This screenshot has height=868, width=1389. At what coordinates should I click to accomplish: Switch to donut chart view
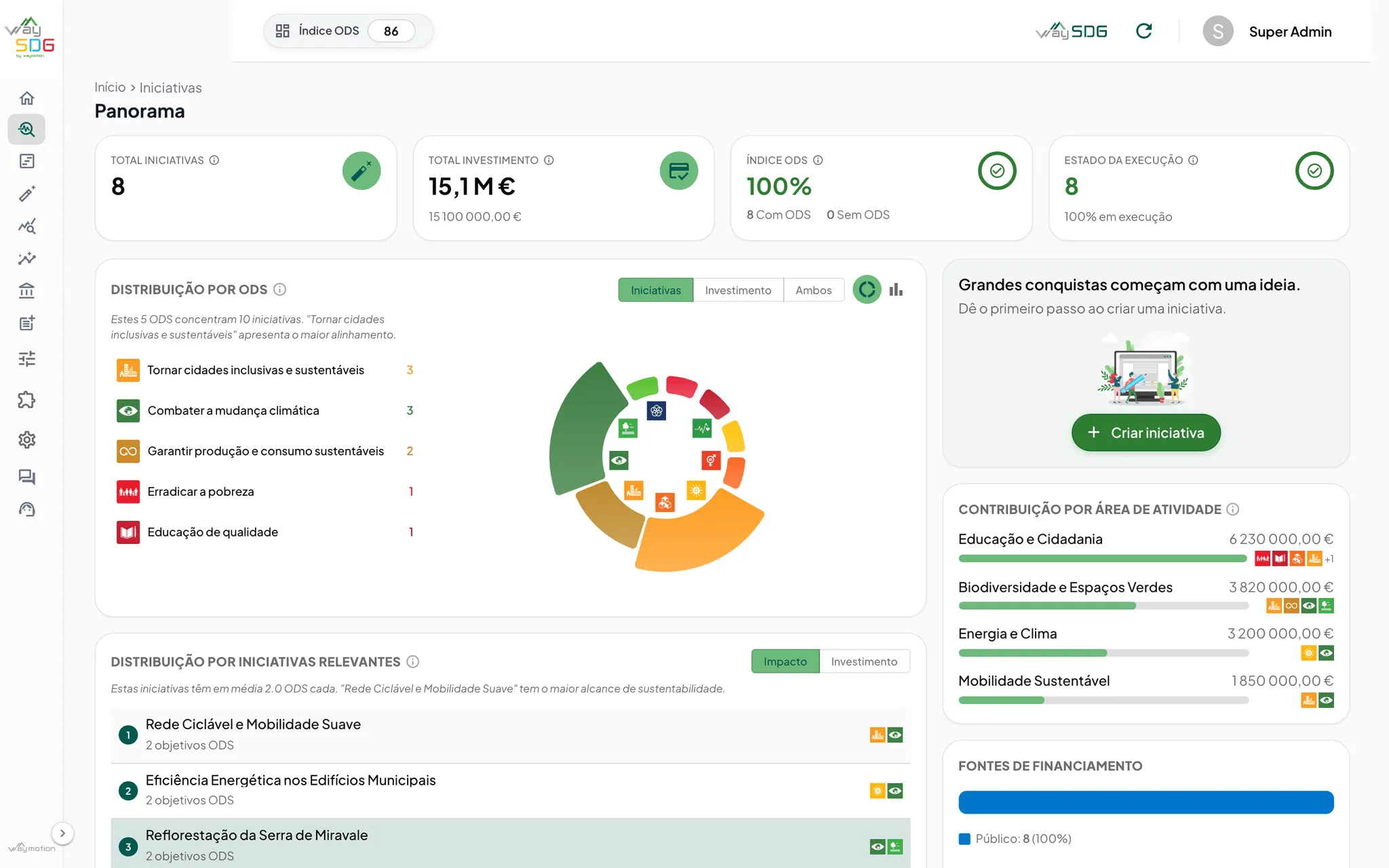[x=867, y=290]
